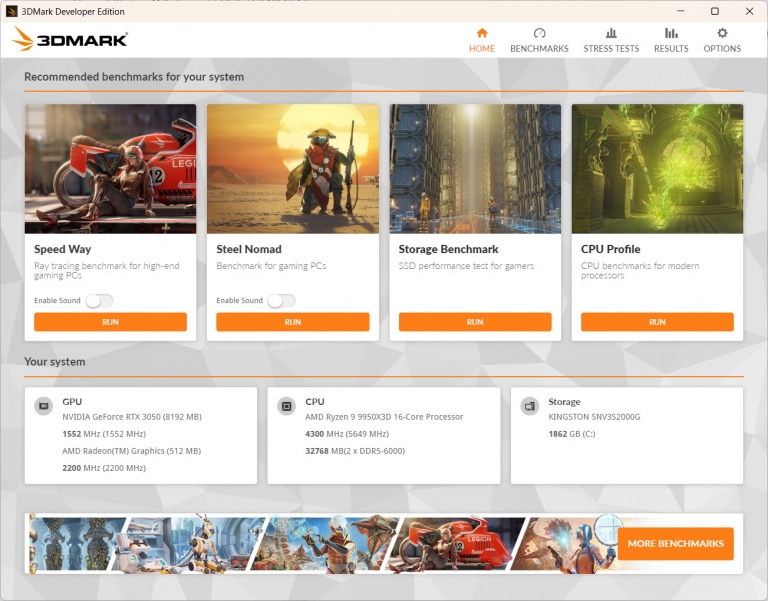Close the 3DMark window
This screenshot has width=768, height=601.
coord(749,11)
